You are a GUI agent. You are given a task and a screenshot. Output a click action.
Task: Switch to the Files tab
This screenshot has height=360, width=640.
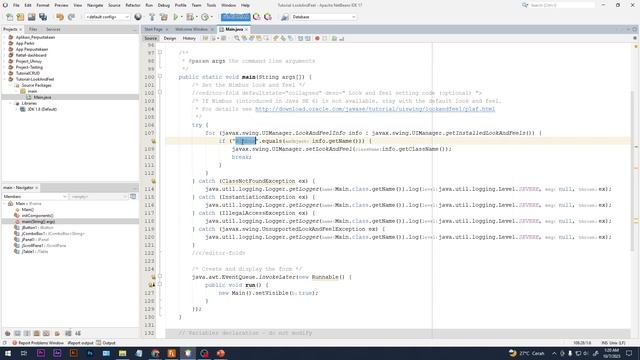click(x=33, y=29)
